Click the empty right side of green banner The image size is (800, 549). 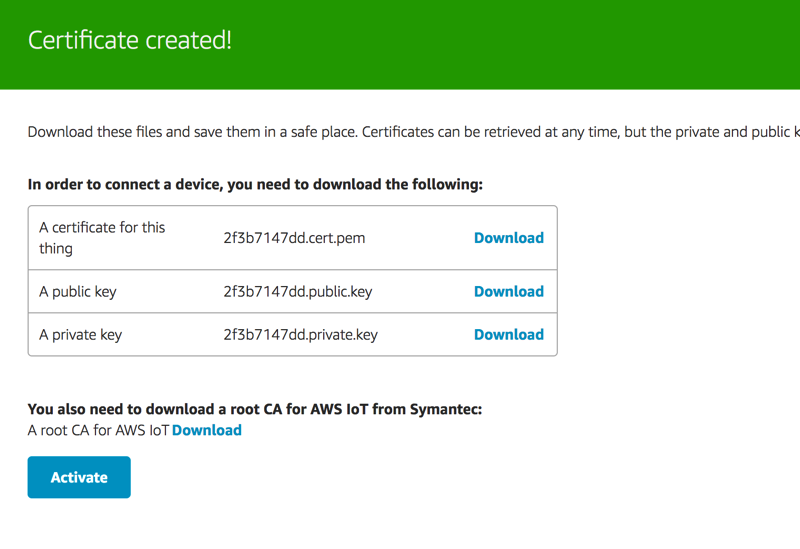click(600, 45)
